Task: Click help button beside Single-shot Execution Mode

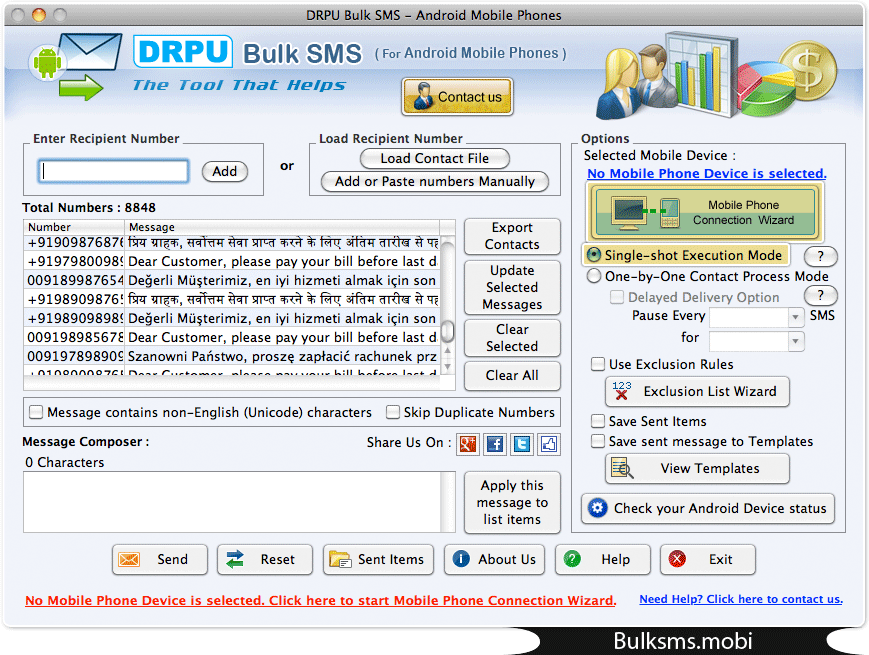Action: pos(820,255)
